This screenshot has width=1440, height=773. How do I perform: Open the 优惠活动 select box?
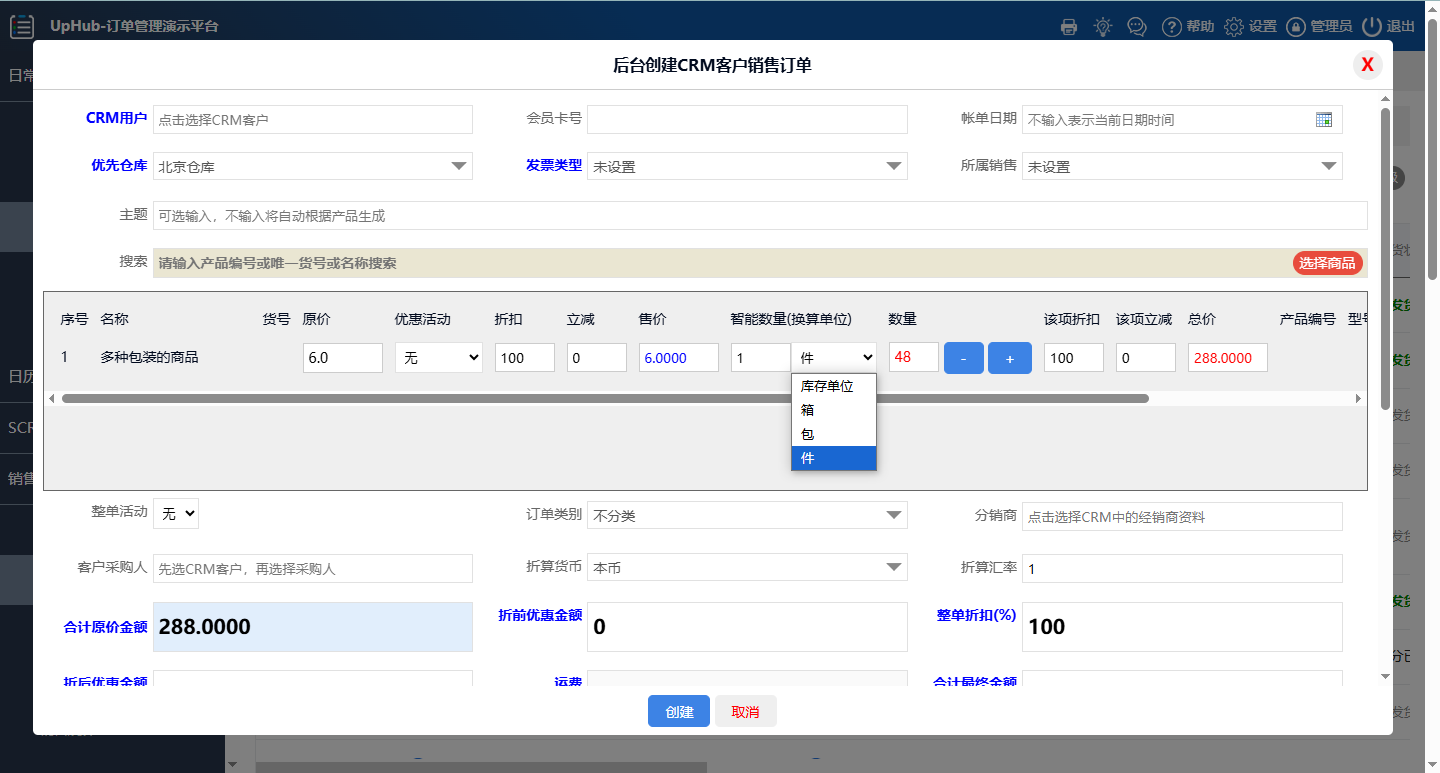pos(439,357)
